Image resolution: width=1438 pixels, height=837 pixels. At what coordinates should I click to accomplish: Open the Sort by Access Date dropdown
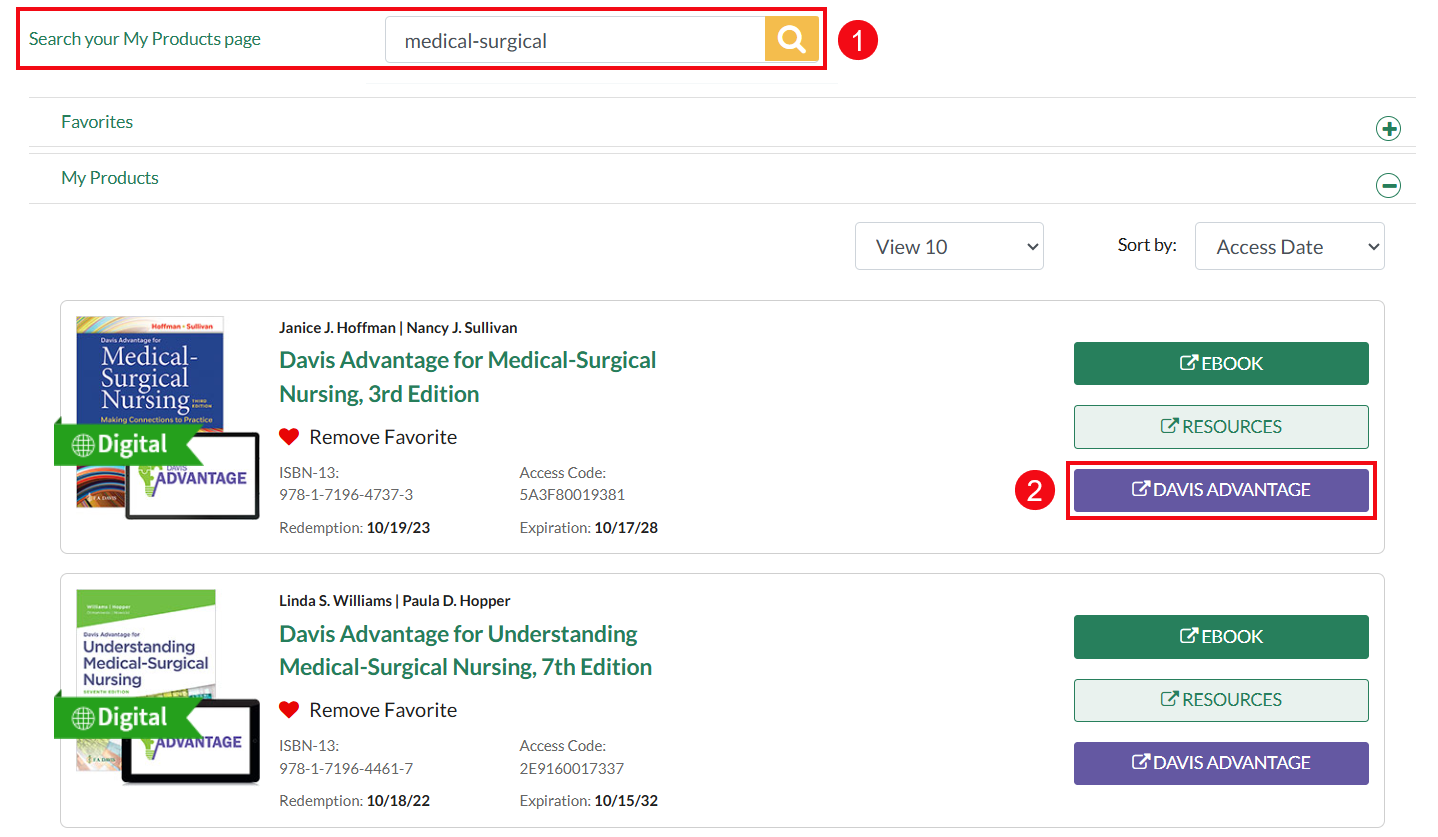point(1288,246)
